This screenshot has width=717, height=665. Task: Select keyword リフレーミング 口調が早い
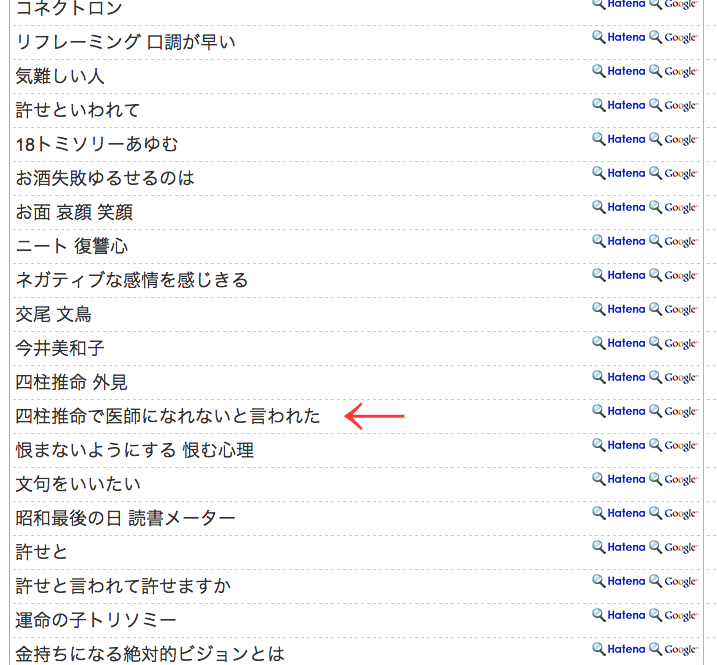(125, 42)
